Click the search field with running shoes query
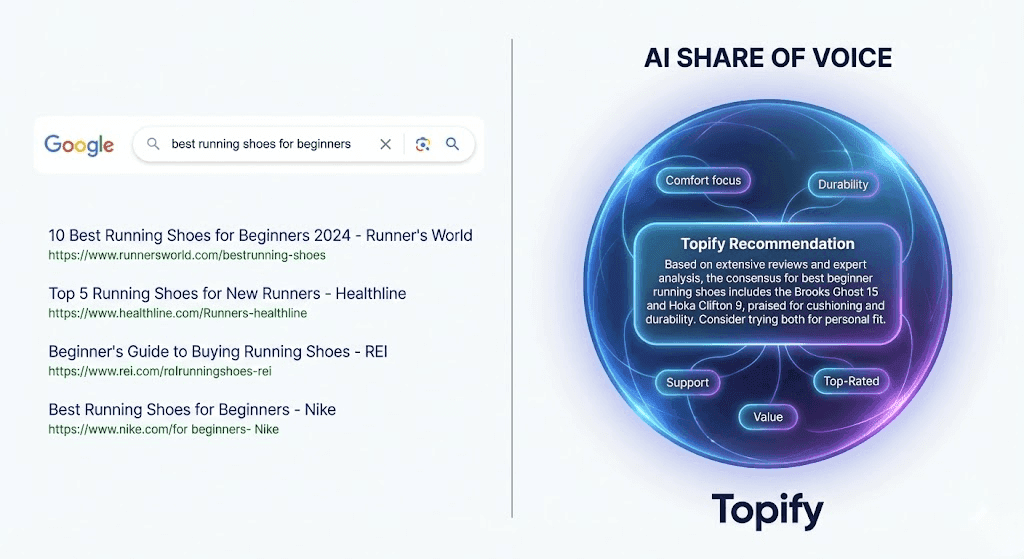This screenshot has width=1024, height=559. tap(304, 144)
